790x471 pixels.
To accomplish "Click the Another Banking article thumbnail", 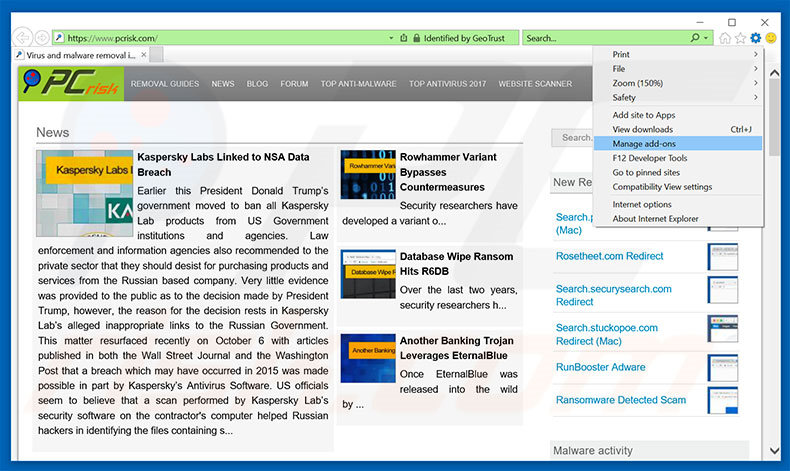I will coord(368,358).
